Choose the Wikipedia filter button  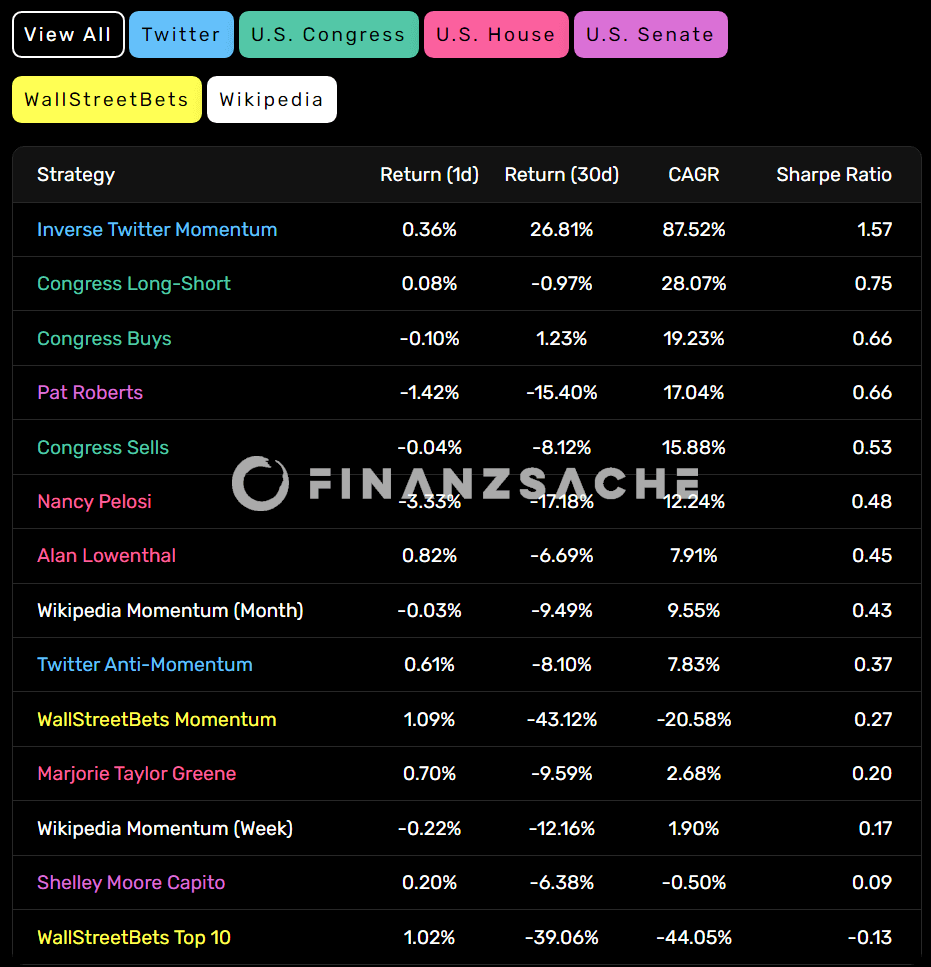272,99
